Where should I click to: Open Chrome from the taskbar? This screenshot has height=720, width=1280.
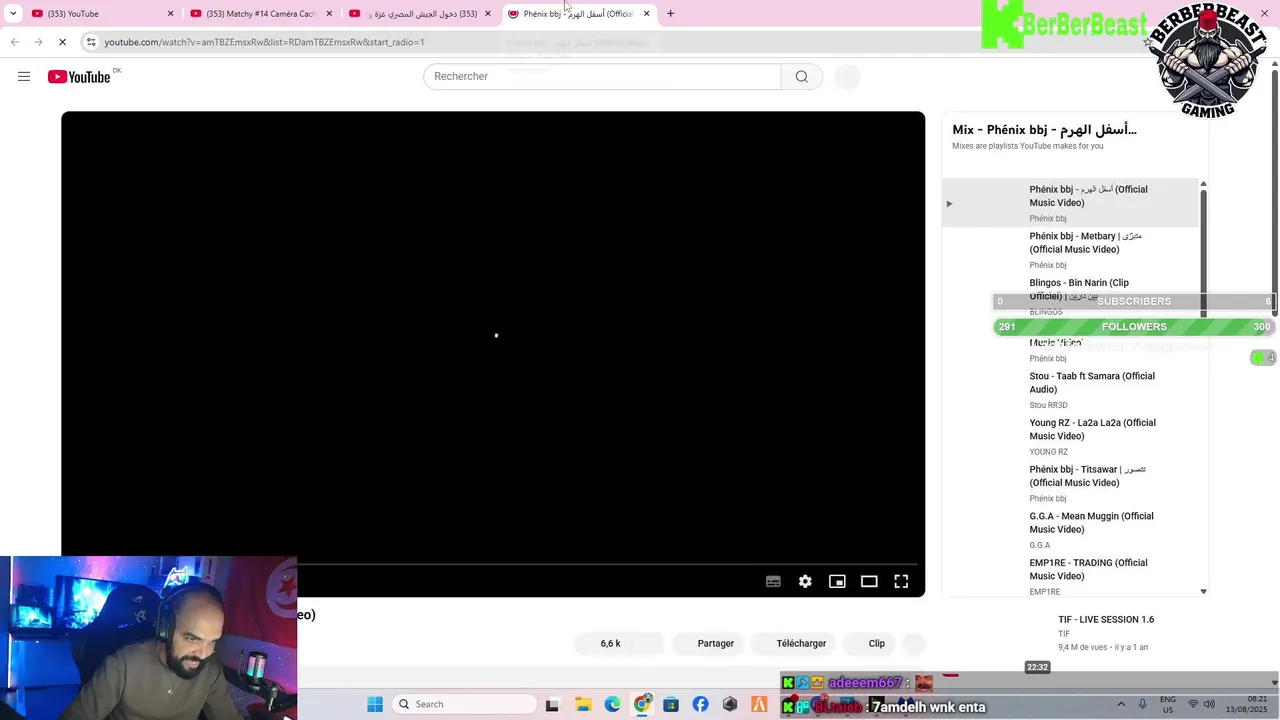click(x=642, y=704)
